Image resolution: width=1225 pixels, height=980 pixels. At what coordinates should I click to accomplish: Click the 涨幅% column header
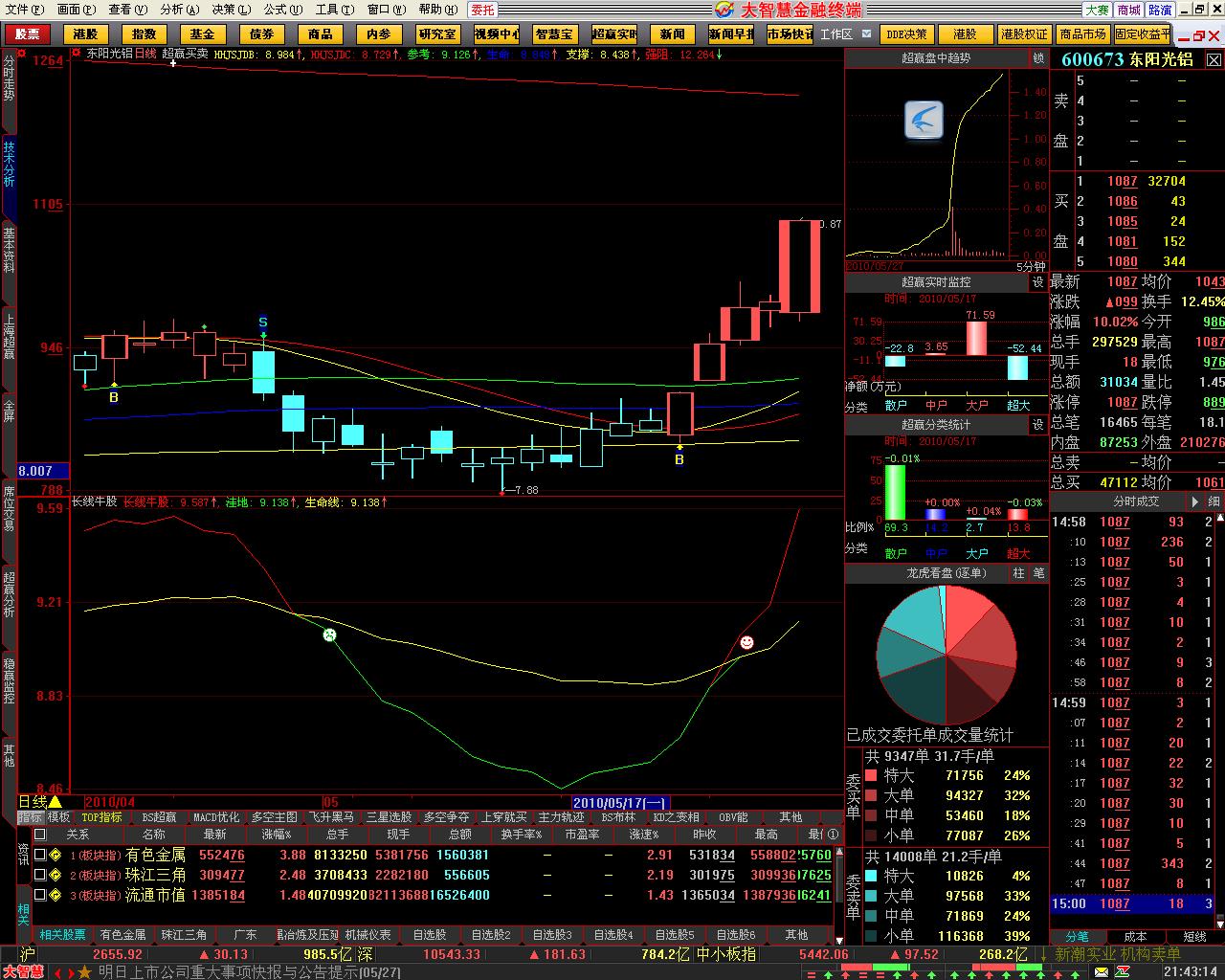coord(276,835)
